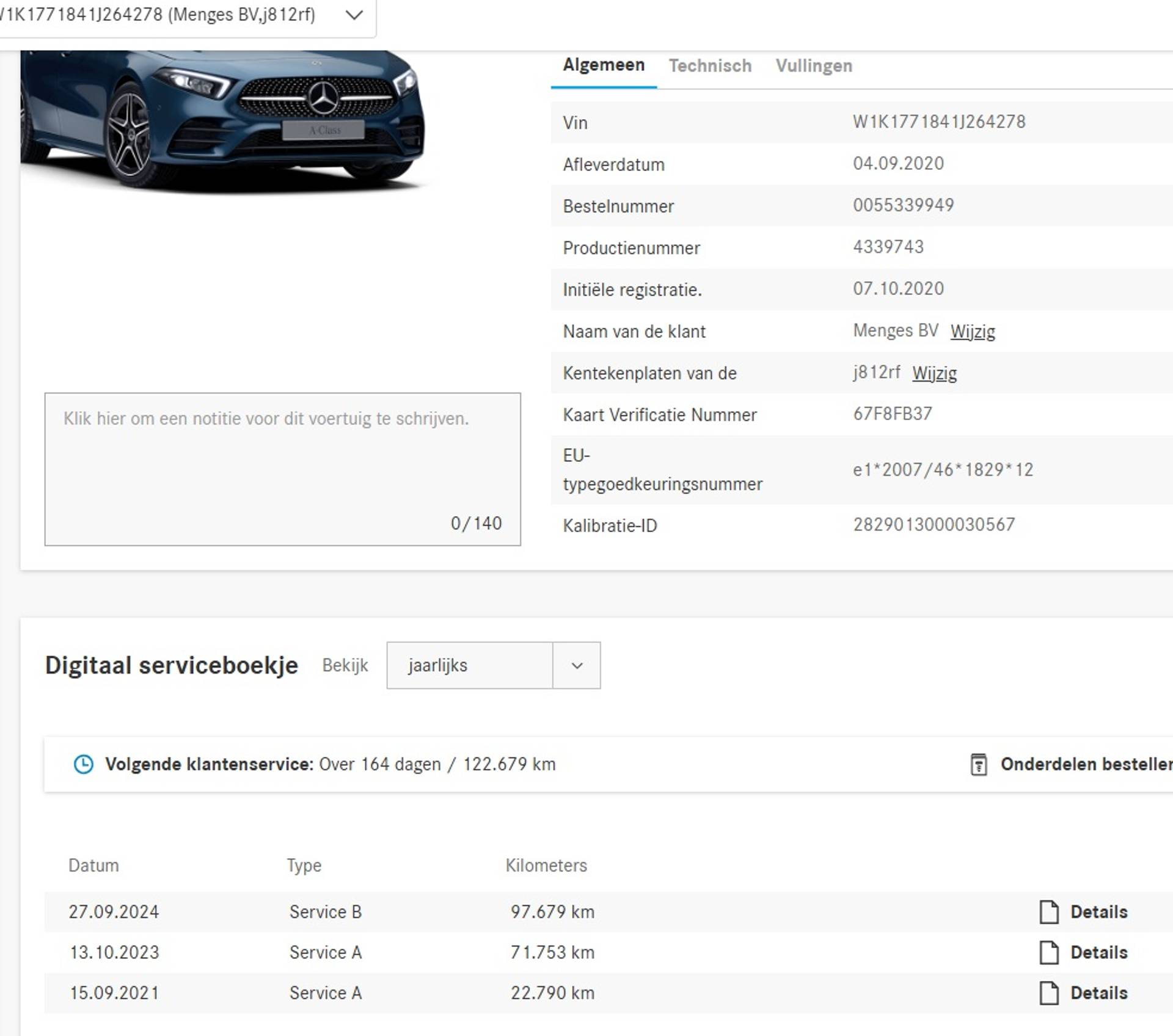Image resolution: width=1173 pixels, height=1036 pixels.
Task: Open the jaarlijks view dropdown arrow
Action: 576,665
